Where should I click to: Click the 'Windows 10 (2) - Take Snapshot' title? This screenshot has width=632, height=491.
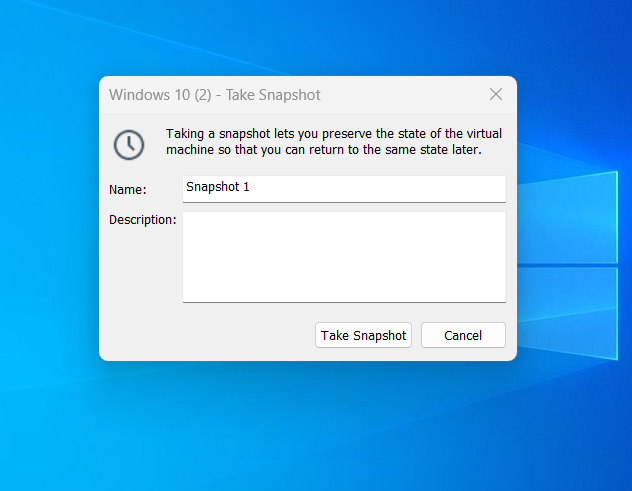pyautogui.click(x=214, y=95)
